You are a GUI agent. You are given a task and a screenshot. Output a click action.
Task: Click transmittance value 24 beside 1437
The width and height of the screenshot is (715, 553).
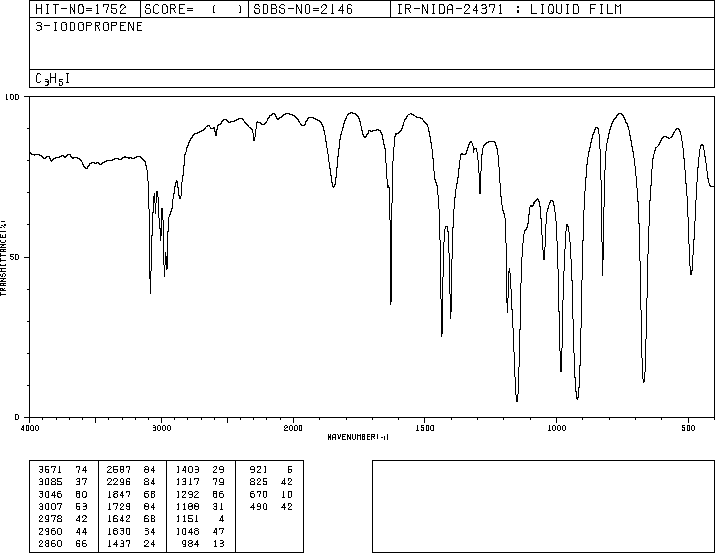tap(150, 543)
